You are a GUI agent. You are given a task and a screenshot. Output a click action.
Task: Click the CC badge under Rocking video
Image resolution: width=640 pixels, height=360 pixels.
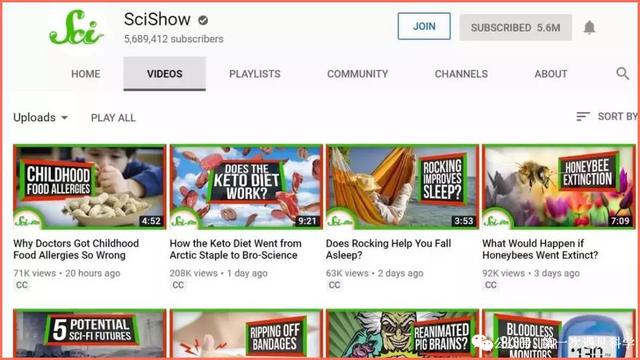(x=334, y=285)
